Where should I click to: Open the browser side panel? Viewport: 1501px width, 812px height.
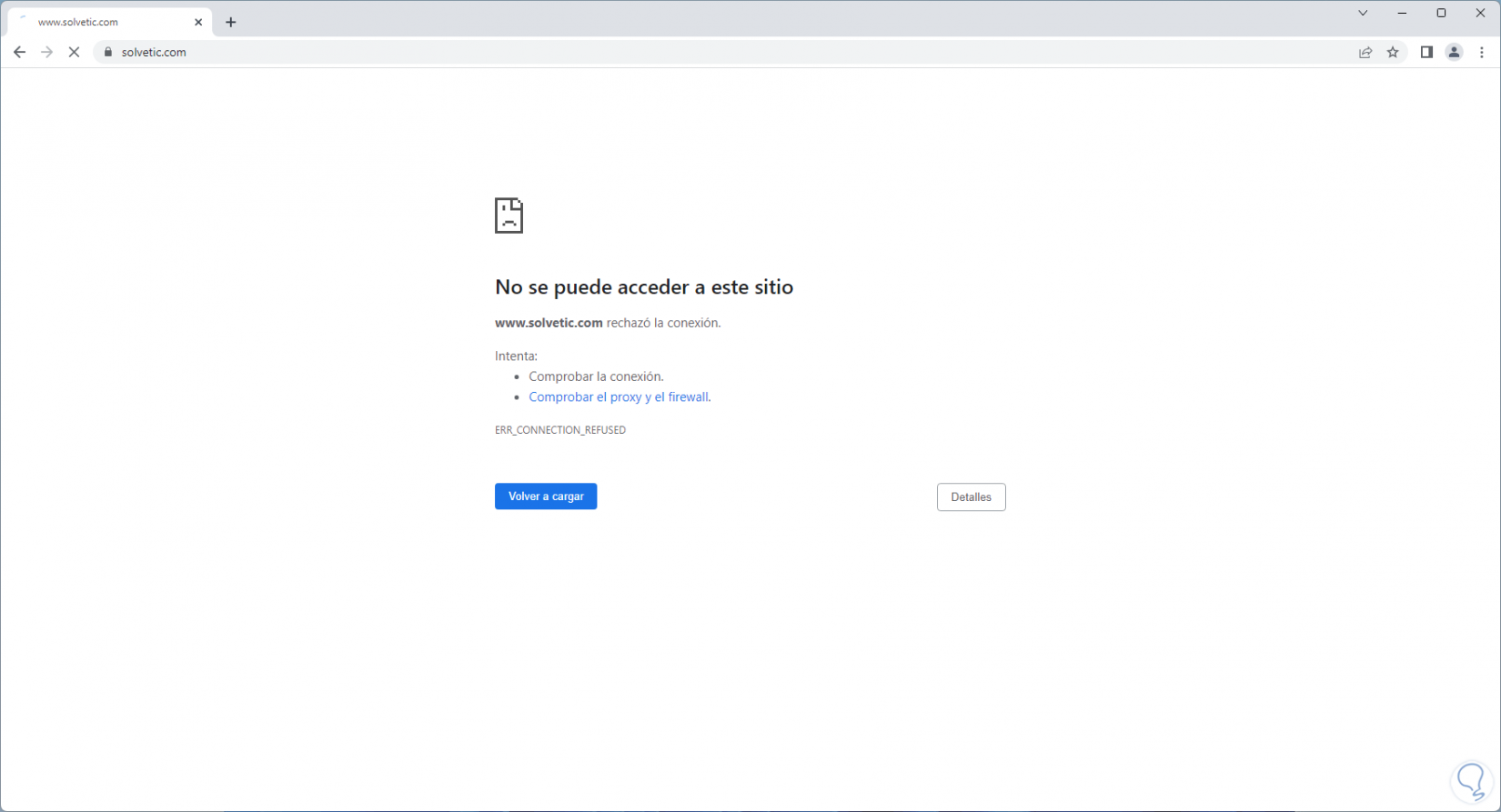tap(1426, 53)
